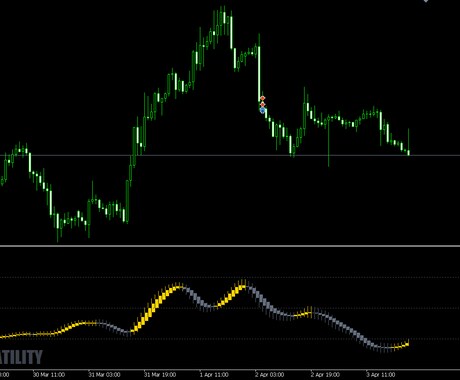Click the 31 Mar 19:00 time label
460x380 pixels.
(160, 375)
